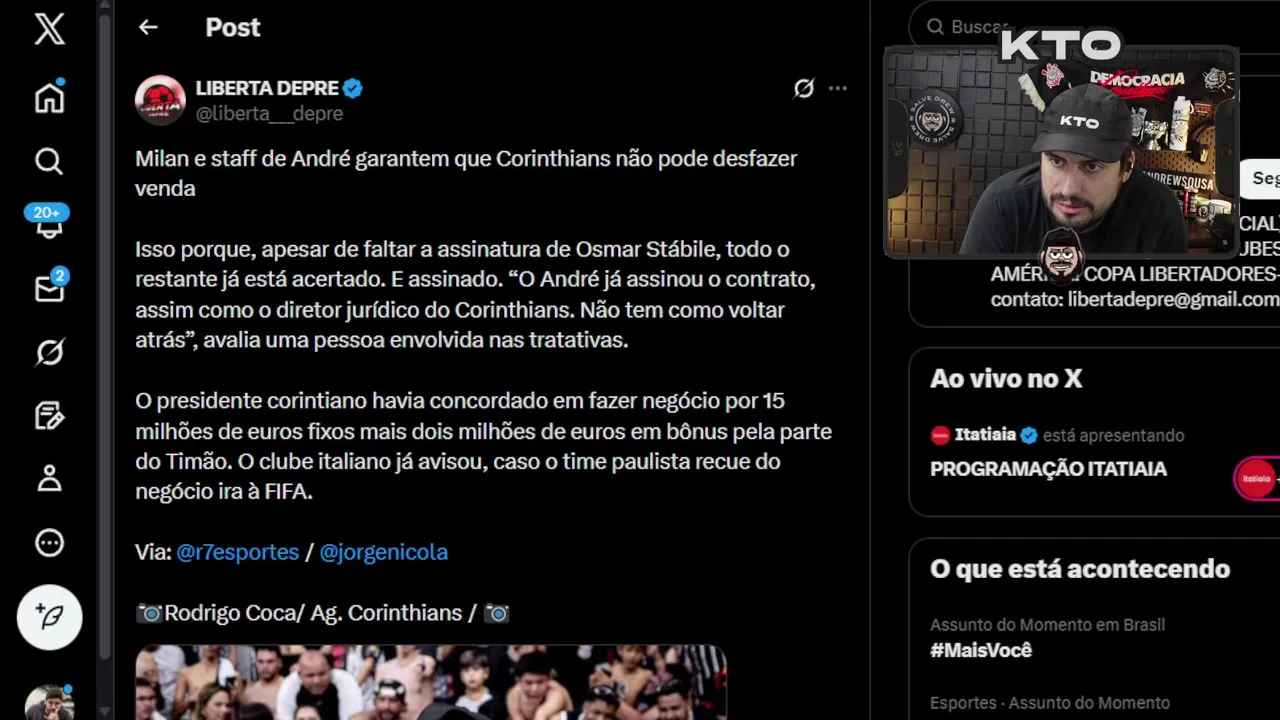Open the Messages envelope icon
This screenshot has width=1280, height=720.
point(49,287)
